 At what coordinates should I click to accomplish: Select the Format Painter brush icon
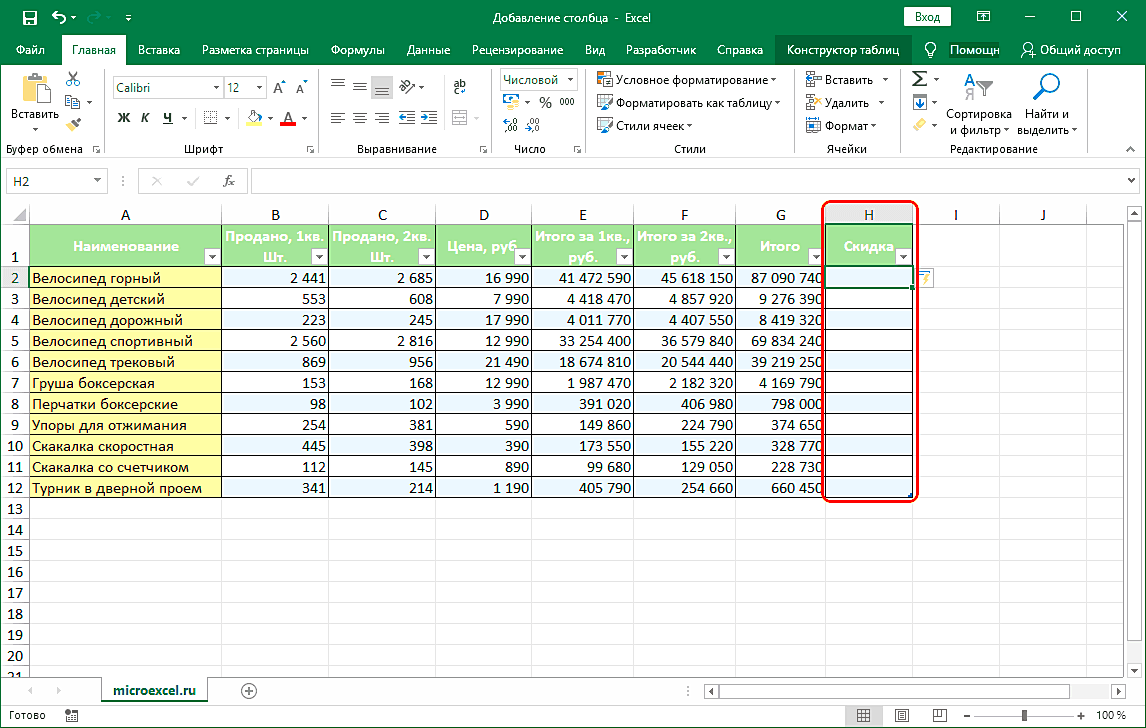(x=73, y=124)
